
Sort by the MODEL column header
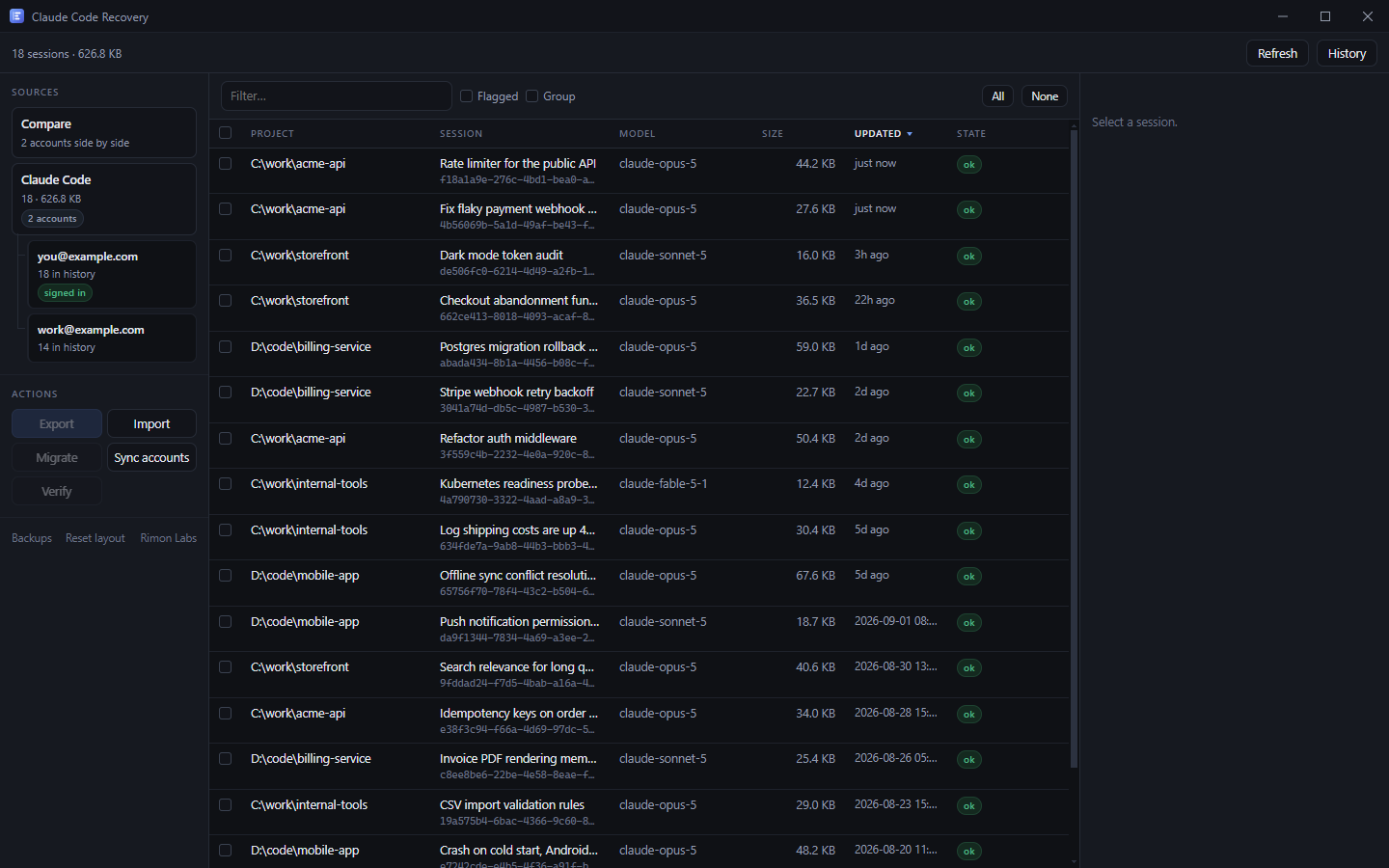point(637,134)
